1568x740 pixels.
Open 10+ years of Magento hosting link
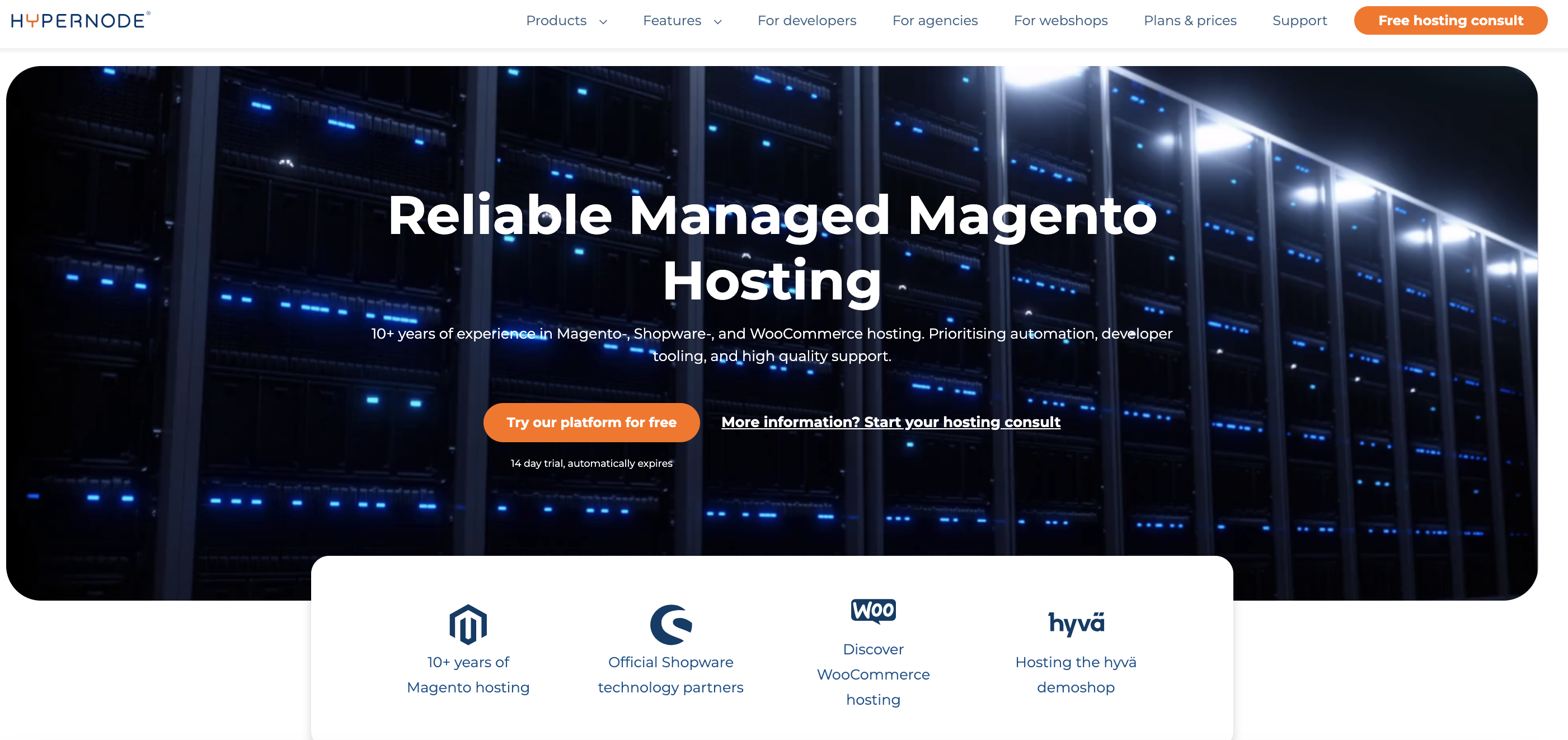click(467, 675)
